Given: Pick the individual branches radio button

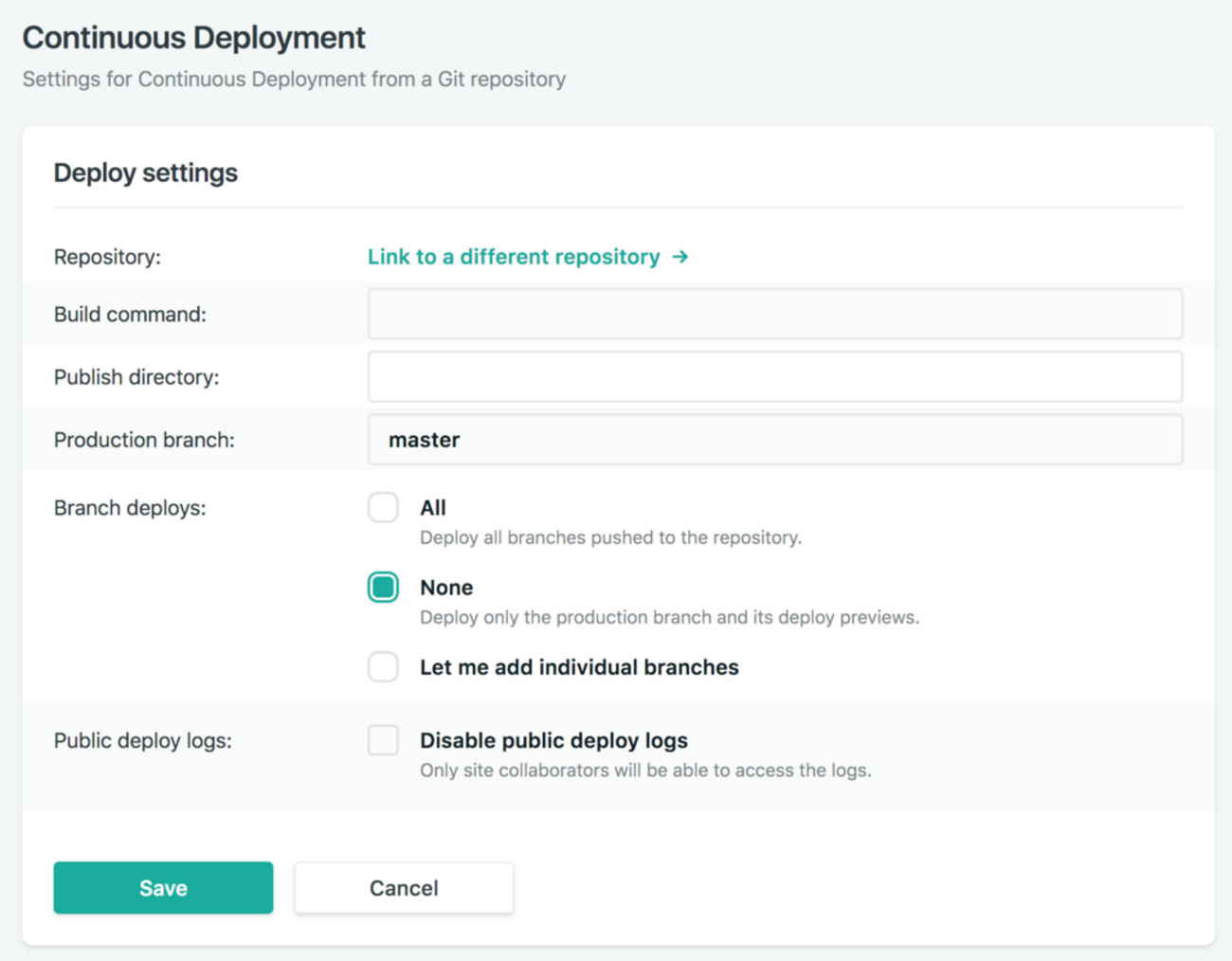Looking at the screenshot, I should pyautogui.click(x=384, y=667).
